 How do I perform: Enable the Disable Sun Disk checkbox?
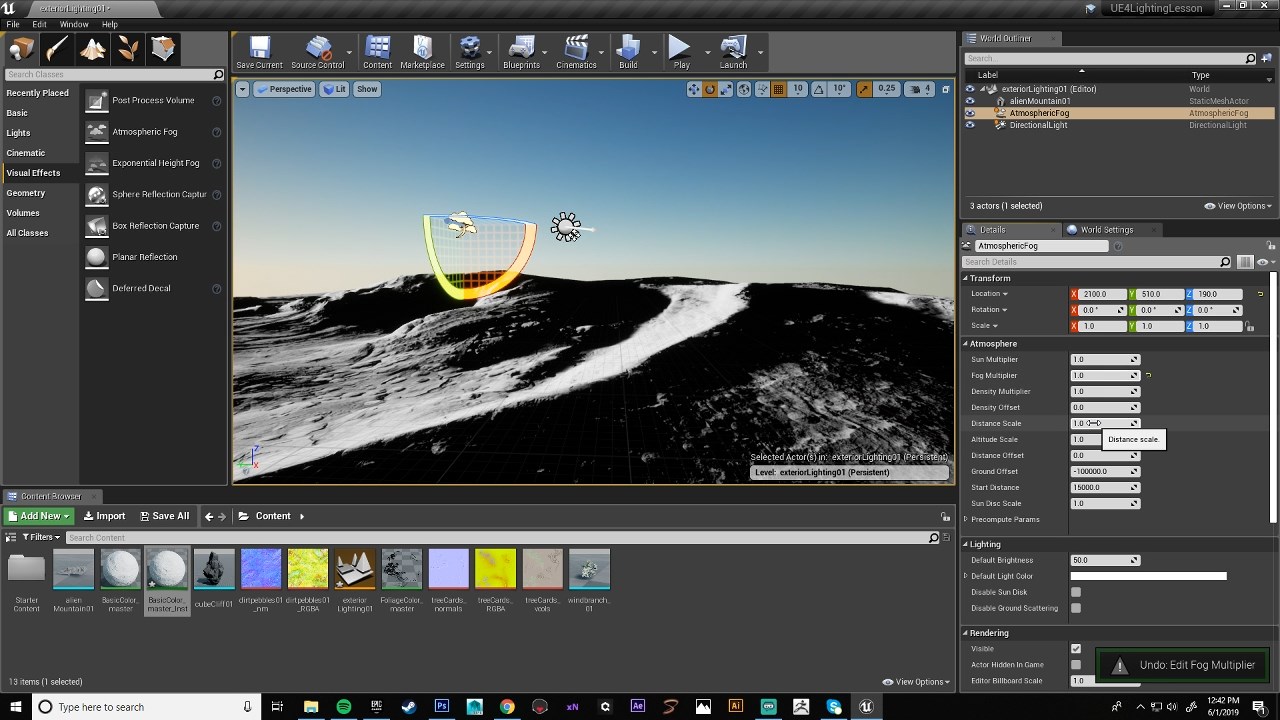pos(1076,592)
